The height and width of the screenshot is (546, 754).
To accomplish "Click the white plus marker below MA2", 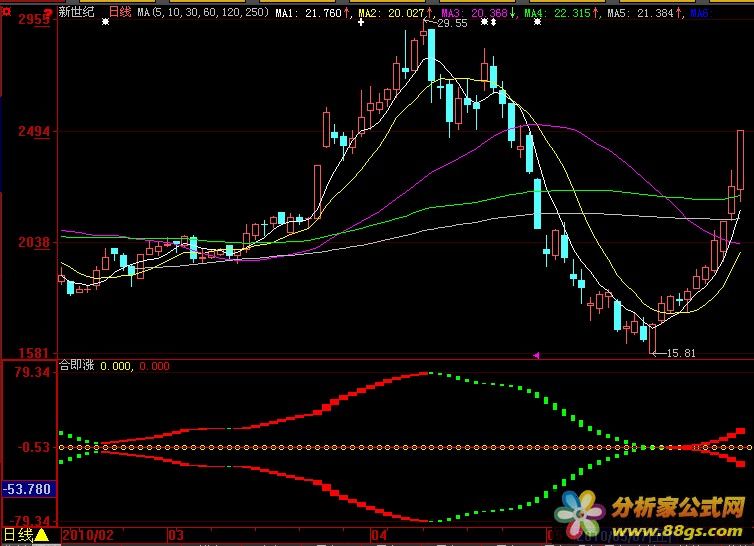I will click(x=361, y=22).
